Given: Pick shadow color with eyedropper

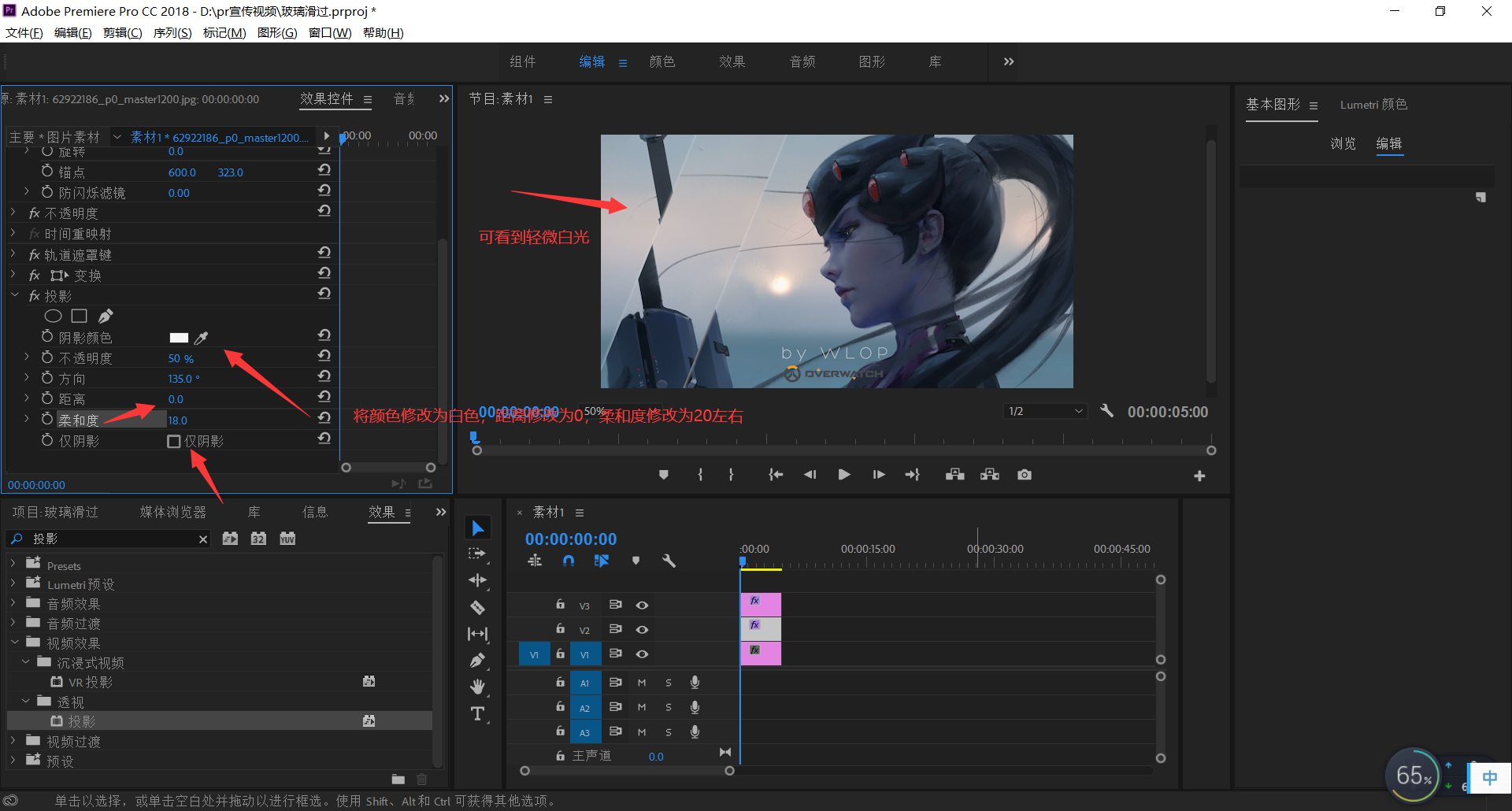Looking at the screenshot, I should (x=202, y=338).
